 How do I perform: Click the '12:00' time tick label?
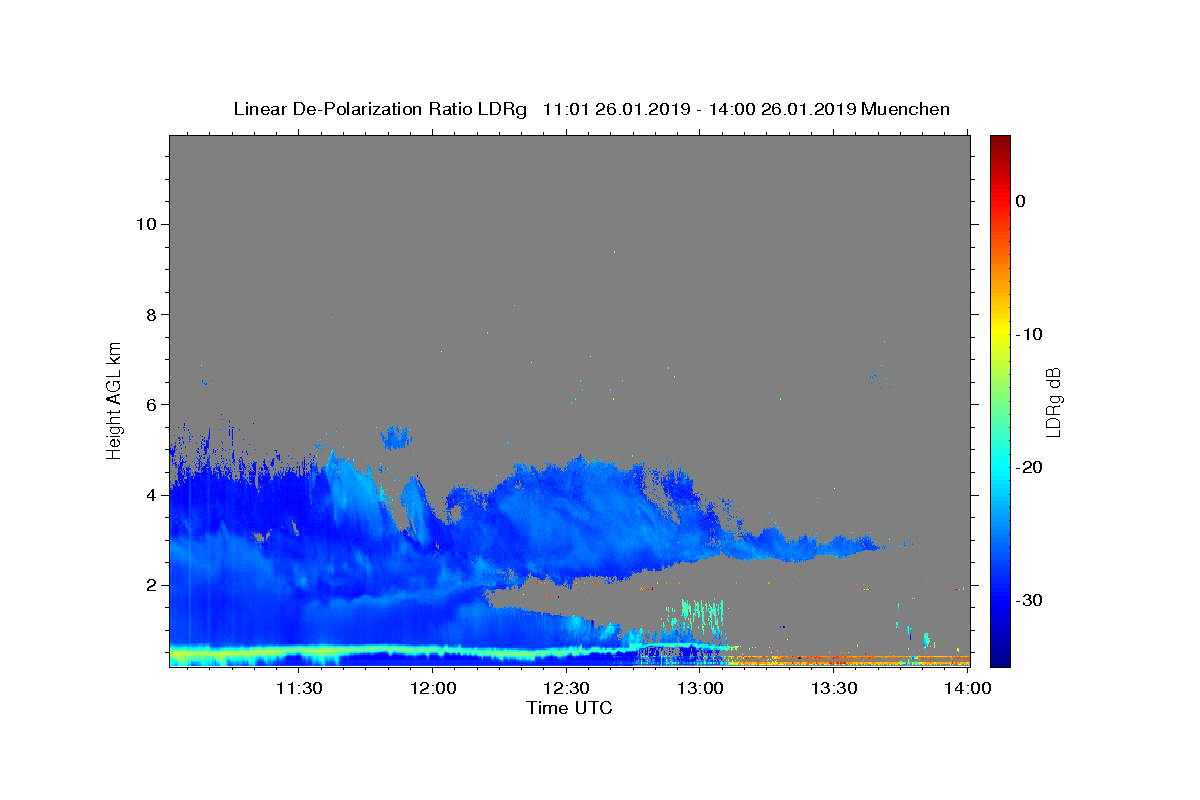pos(432,688)
